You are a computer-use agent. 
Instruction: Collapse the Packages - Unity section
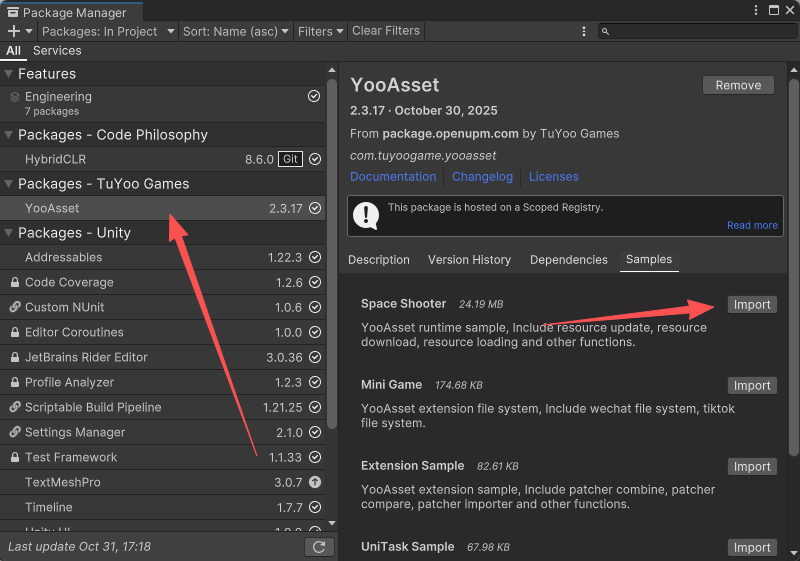pyautogui.click(x=8, y=233)
